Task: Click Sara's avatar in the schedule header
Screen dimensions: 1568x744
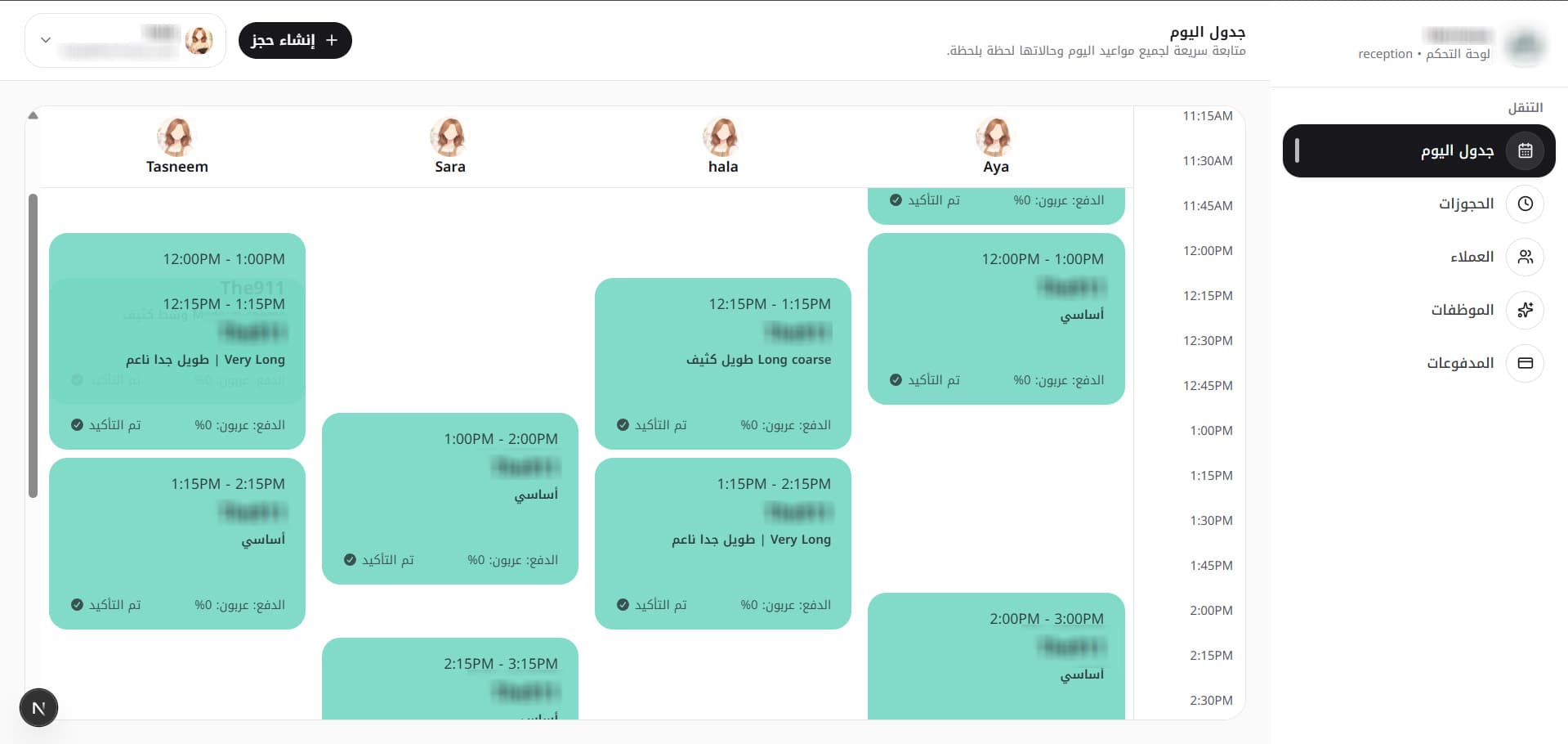Action: click(x=449, y=137)
